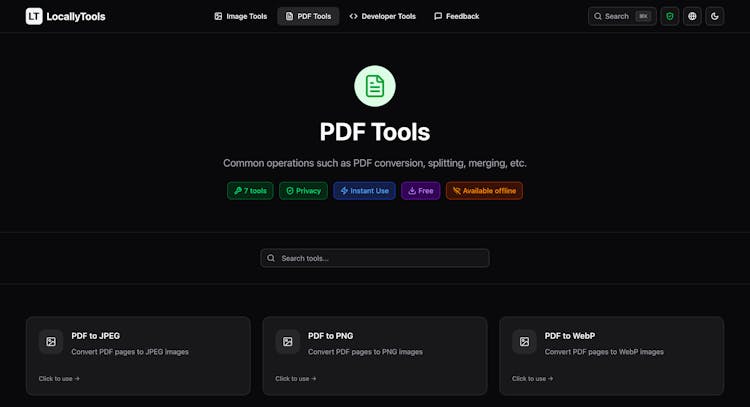
Task: Click the document icon on PDF Tools tab
Action: point(289,16)
